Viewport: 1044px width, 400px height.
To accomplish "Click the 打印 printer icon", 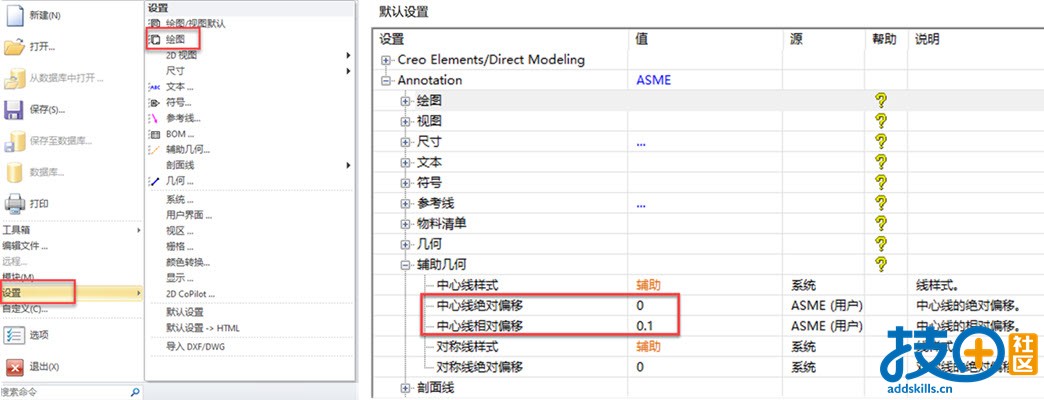I will (14, 203).
